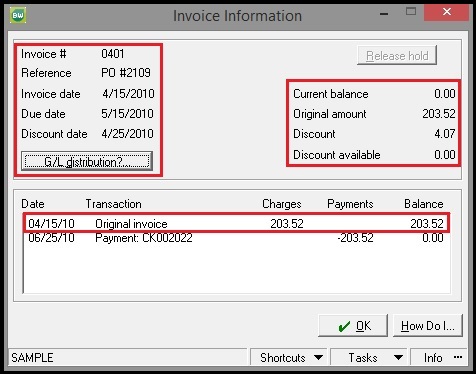Screen dimensions: 476x374
Task: Click the original amount 203.52 value
Action: pyautogui.click(x=439, y=114)
